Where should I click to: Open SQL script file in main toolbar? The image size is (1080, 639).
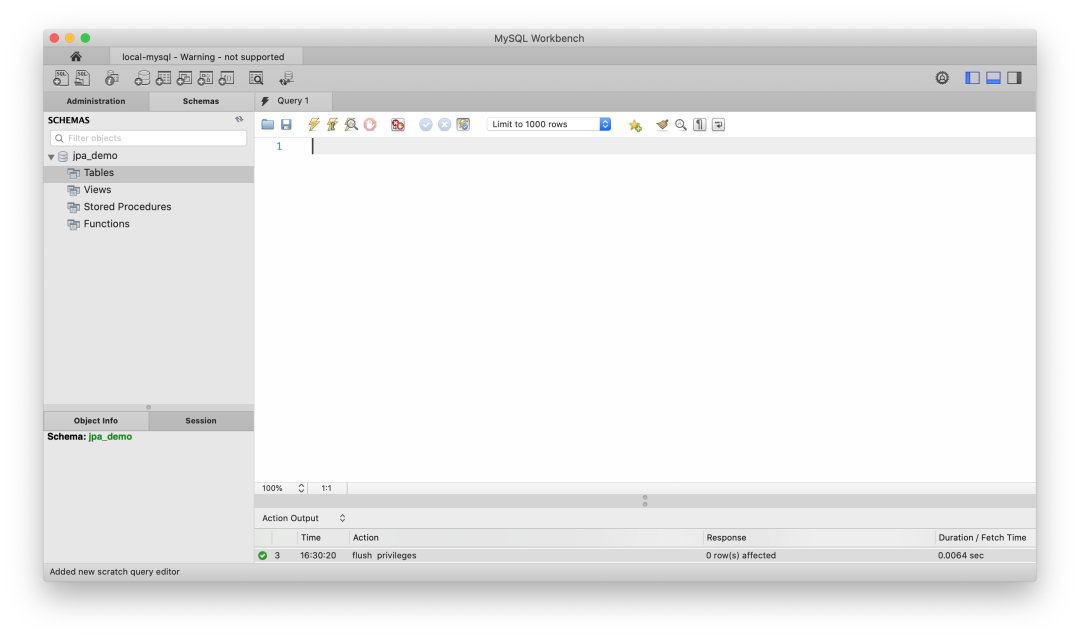pos(82,78)
